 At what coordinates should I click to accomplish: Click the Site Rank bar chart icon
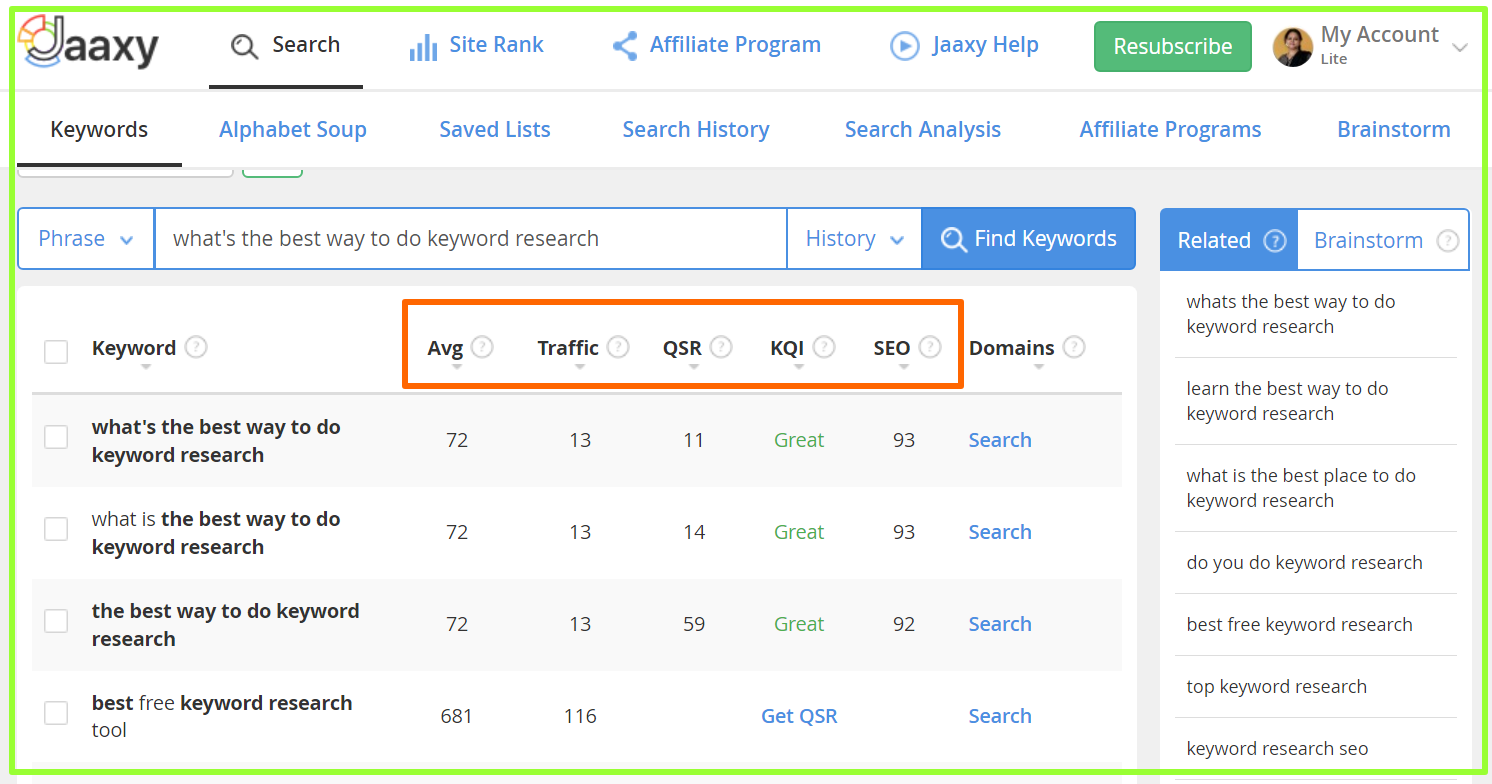coord(423,46)
